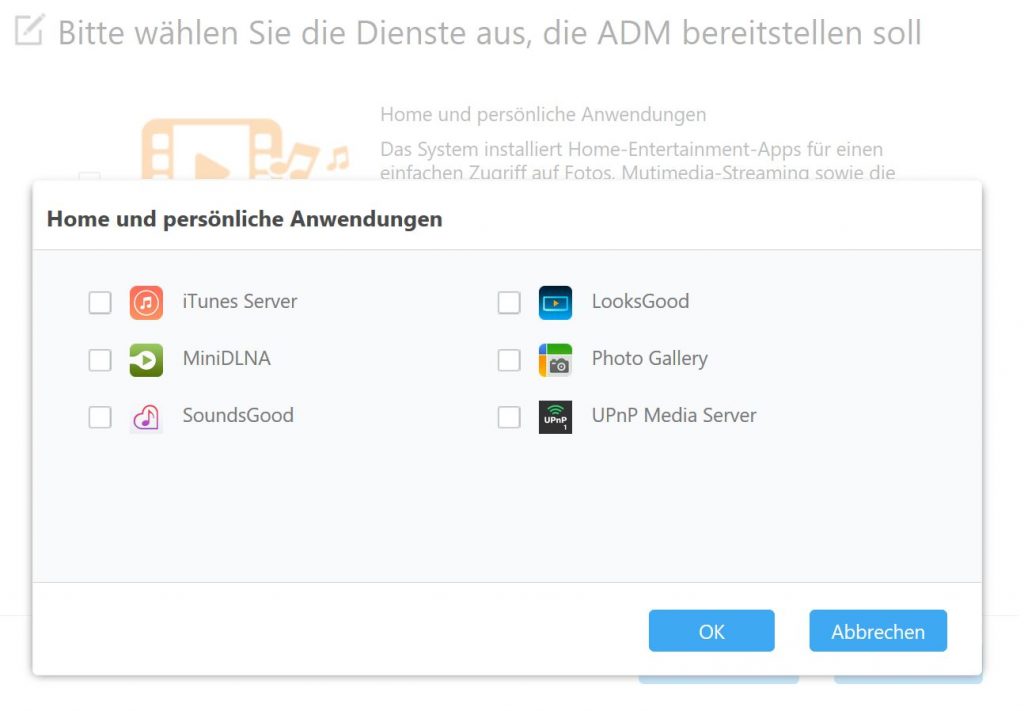Check the SoundsGood checkbox
The width and height of the screenshot is (1024, 711).
tap(100, 417)
